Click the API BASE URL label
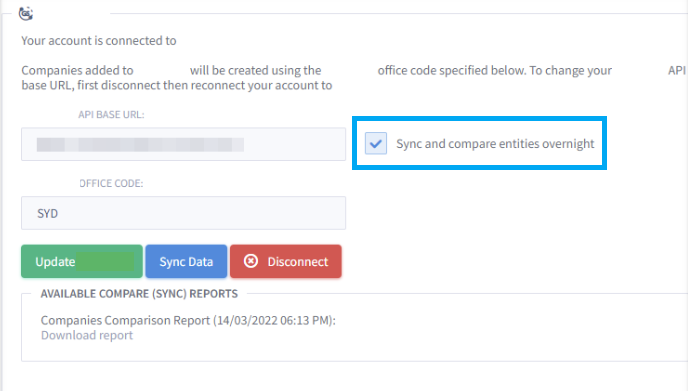The width and height of the screenshot is (688, 391). (111, 115)
